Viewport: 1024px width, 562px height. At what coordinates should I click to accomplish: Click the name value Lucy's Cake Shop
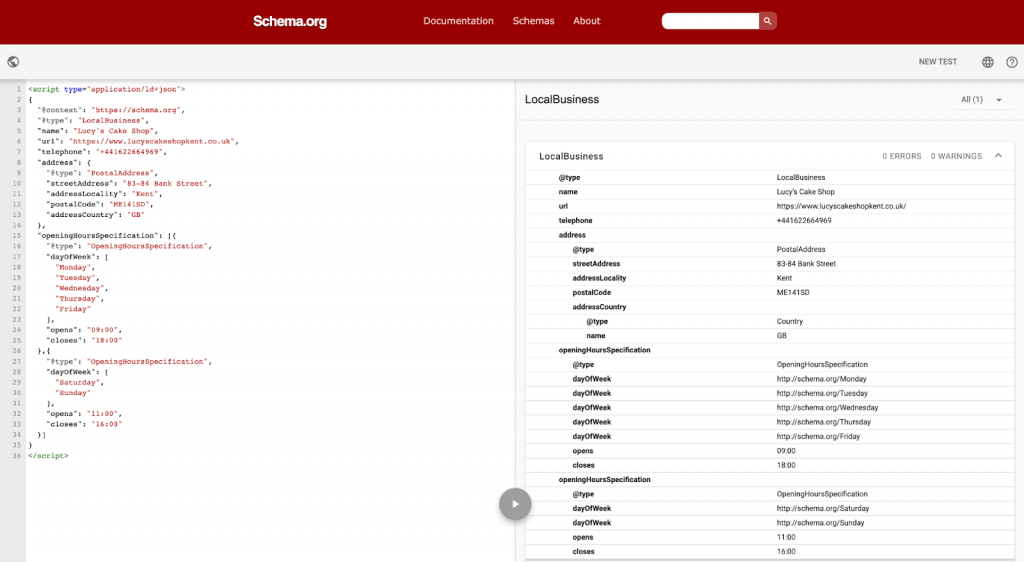click(805, 192)
